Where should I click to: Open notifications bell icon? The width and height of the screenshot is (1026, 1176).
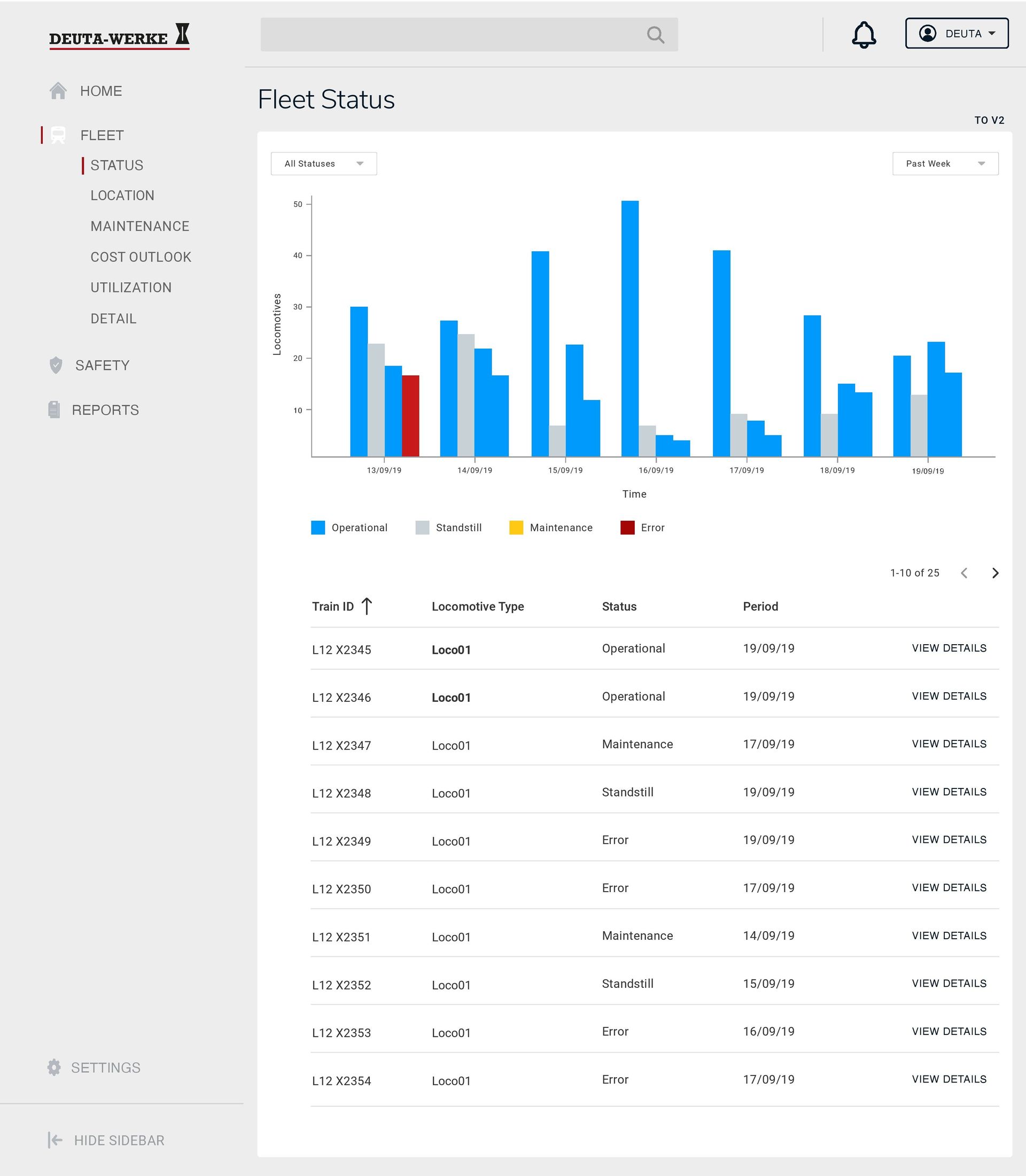[x=864, y=35]
